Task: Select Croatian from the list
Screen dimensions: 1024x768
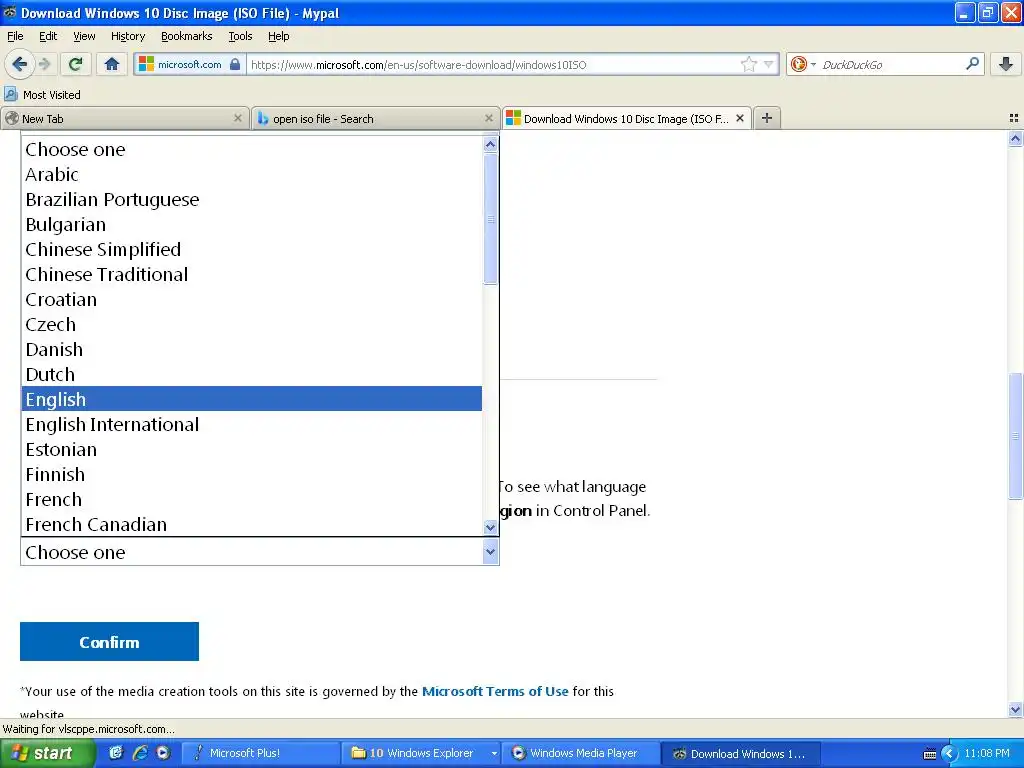Action: [252, 299]
